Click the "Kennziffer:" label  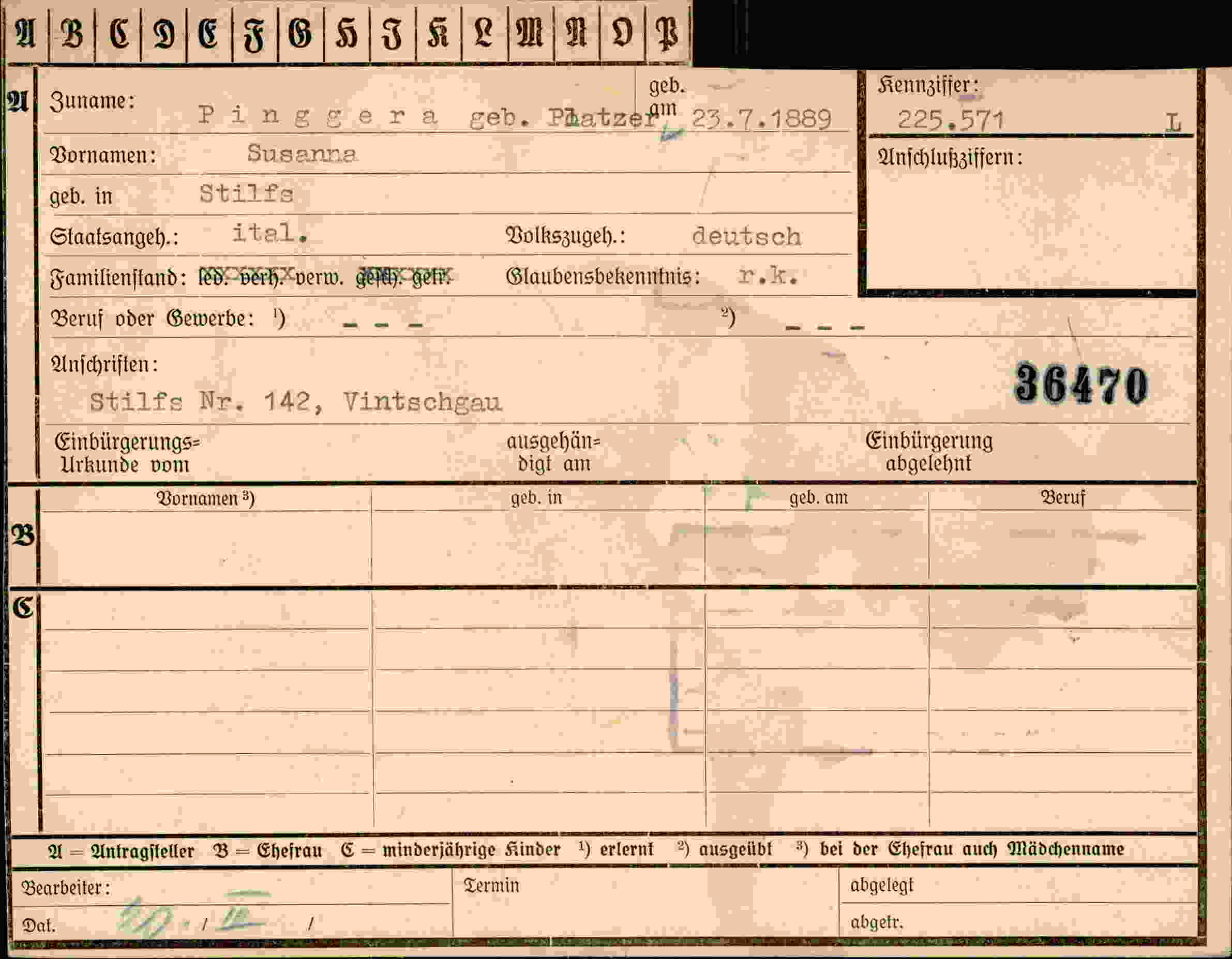[x=928, y=85]
